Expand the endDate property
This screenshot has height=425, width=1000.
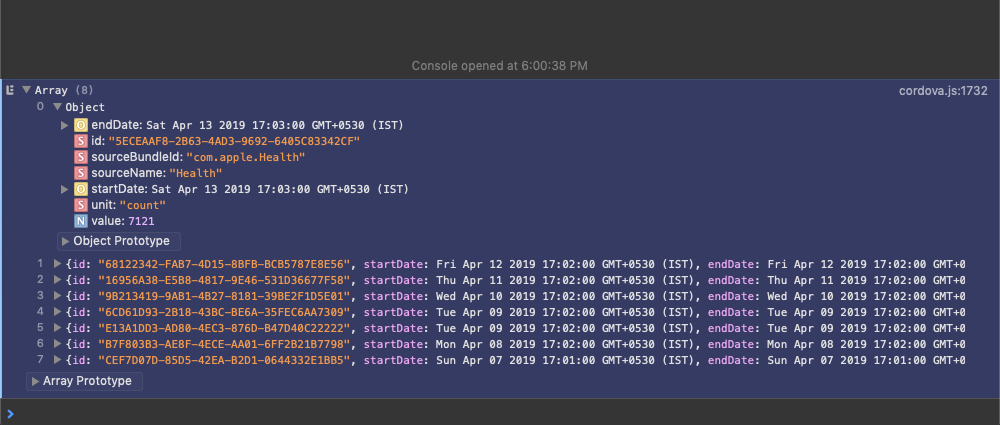click(64, 125)
